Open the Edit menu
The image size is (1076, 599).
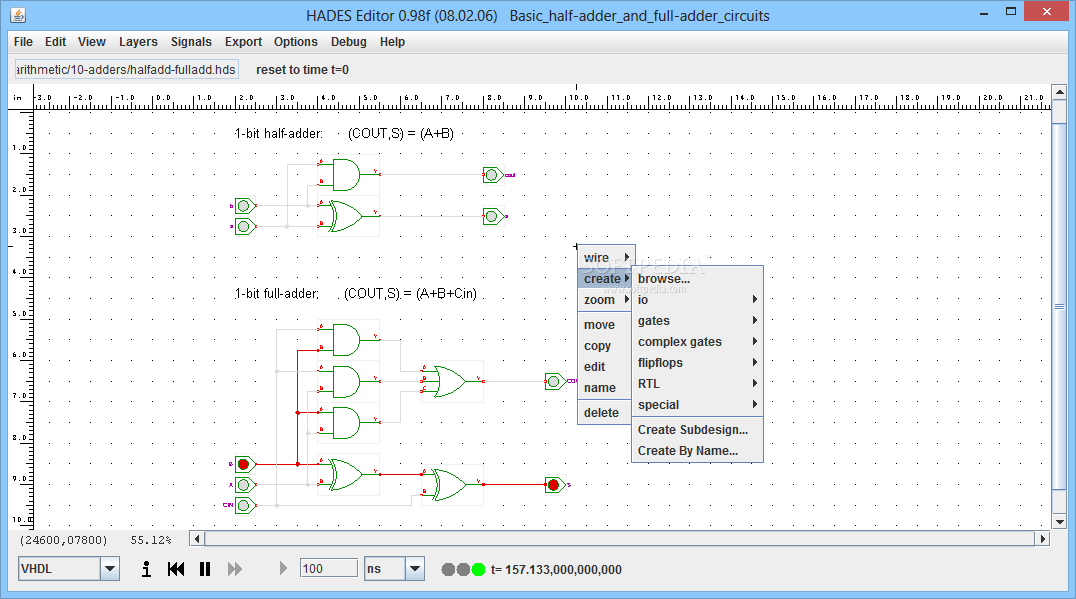(x=55, y=42)
